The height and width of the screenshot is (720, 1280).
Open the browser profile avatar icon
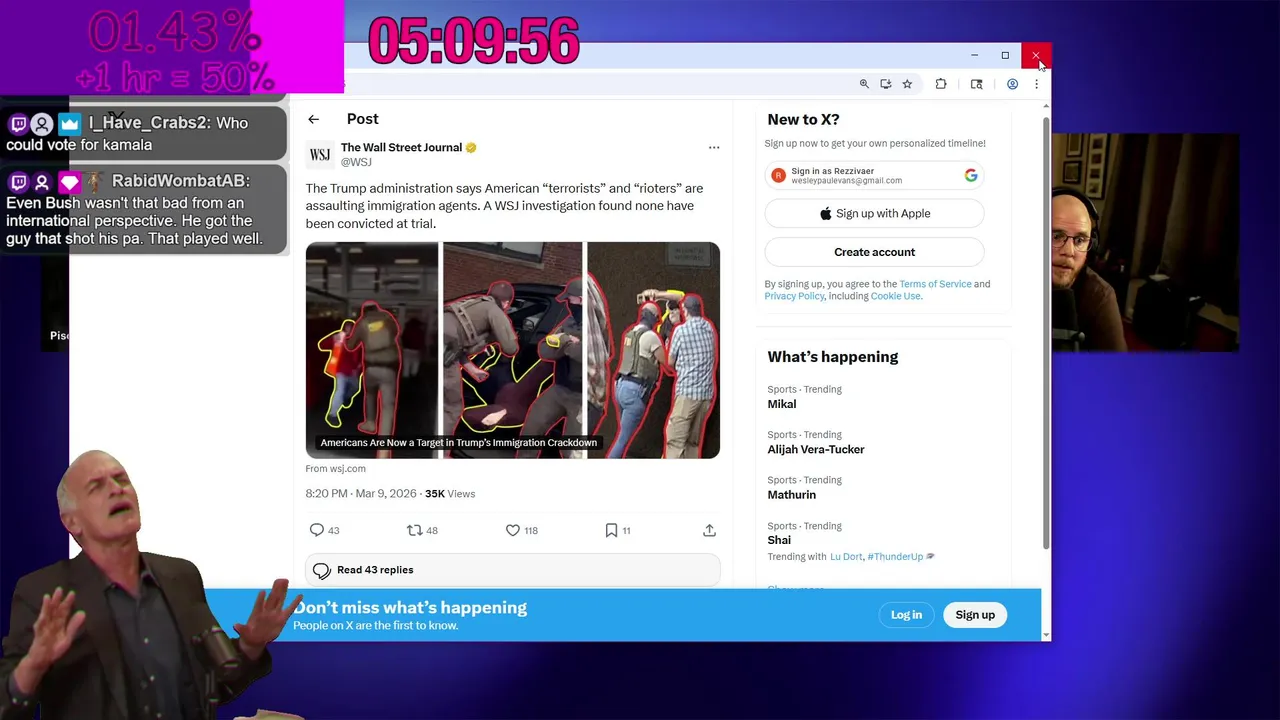(x=1012, y=84)
